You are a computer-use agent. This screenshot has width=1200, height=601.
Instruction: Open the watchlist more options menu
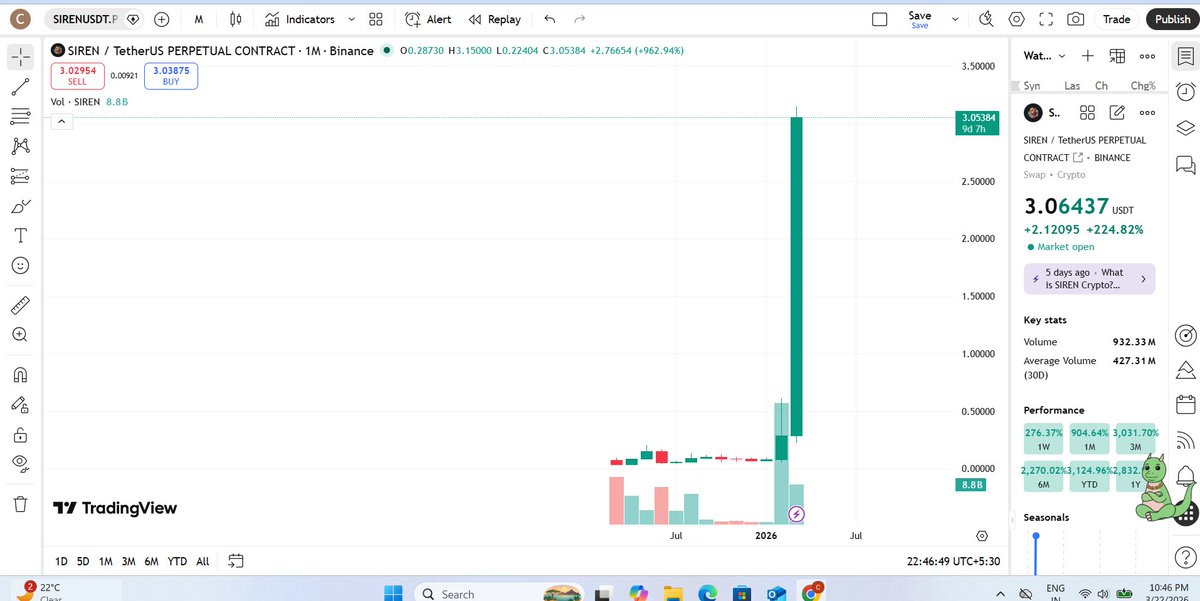1147,56
